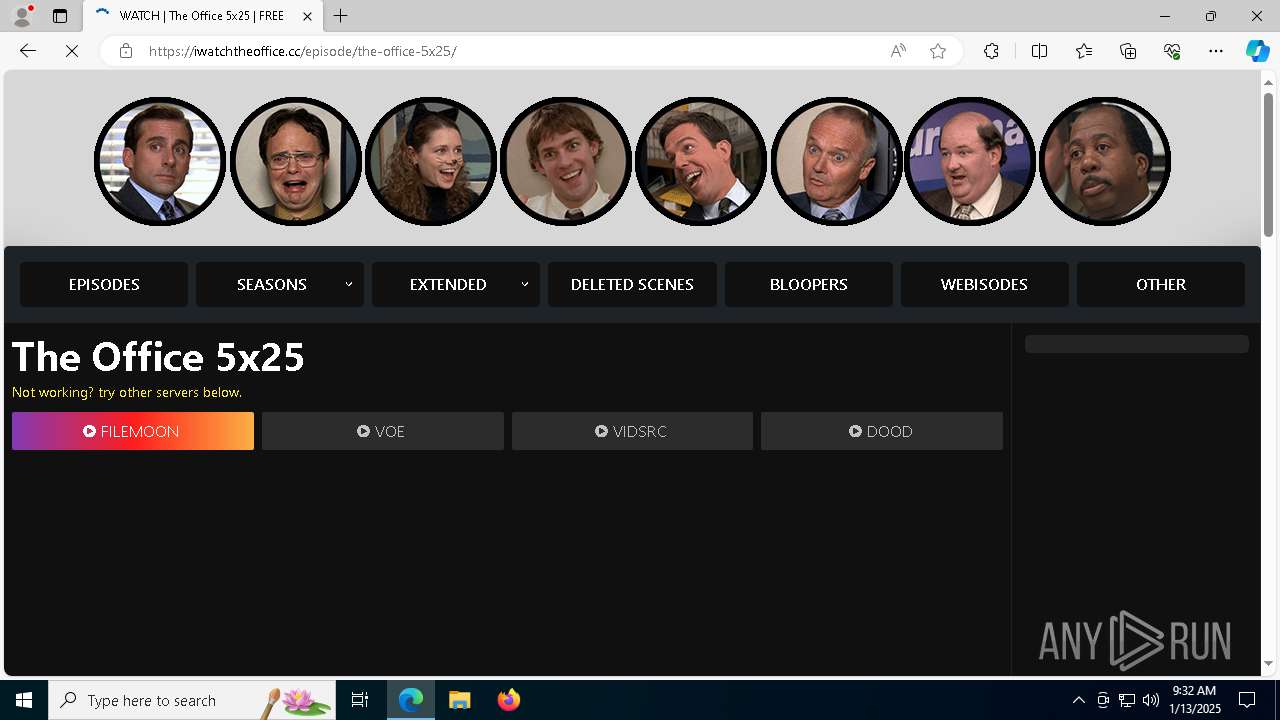Open File Explorer from taskbar

coord(460,700)
